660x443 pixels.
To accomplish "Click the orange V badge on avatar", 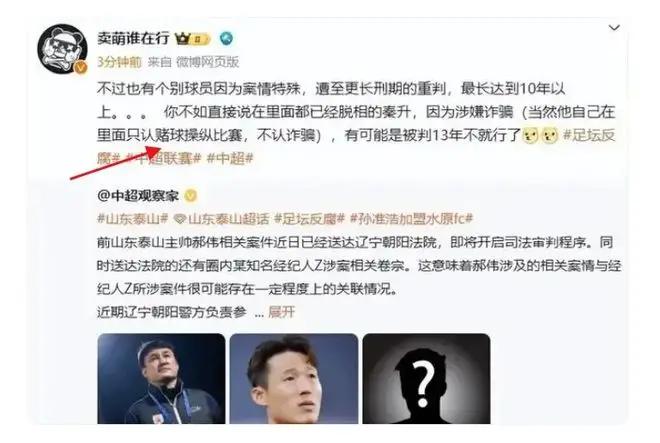I will click(80, 67).
